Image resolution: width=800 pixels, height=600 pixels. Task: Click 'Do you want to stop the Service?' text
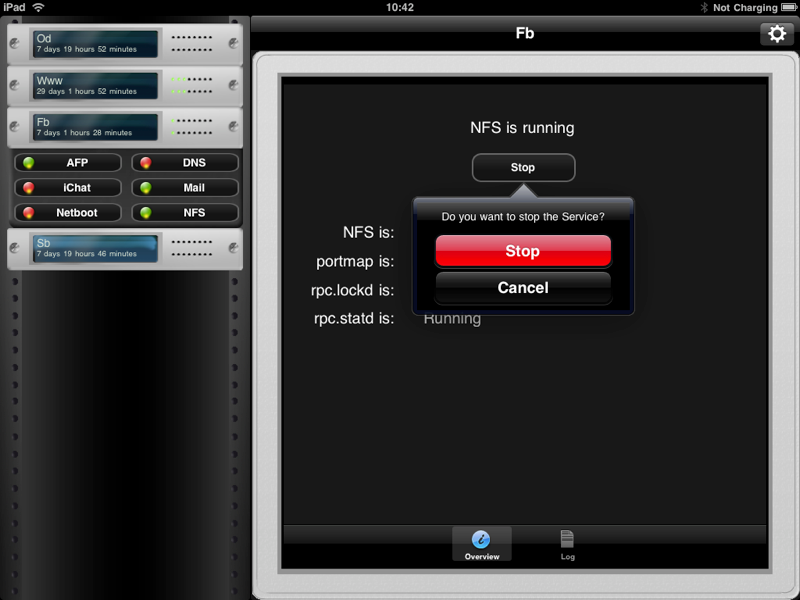click(x=523, y=217)
